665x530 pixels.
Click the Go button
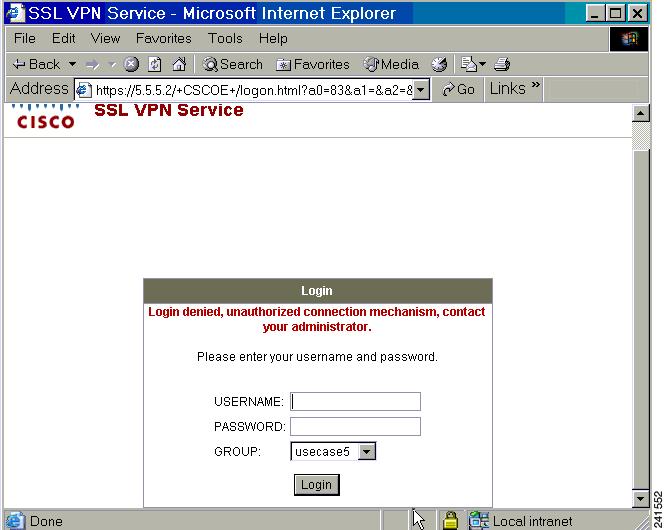pyautogui.click(x=458, y=89)
